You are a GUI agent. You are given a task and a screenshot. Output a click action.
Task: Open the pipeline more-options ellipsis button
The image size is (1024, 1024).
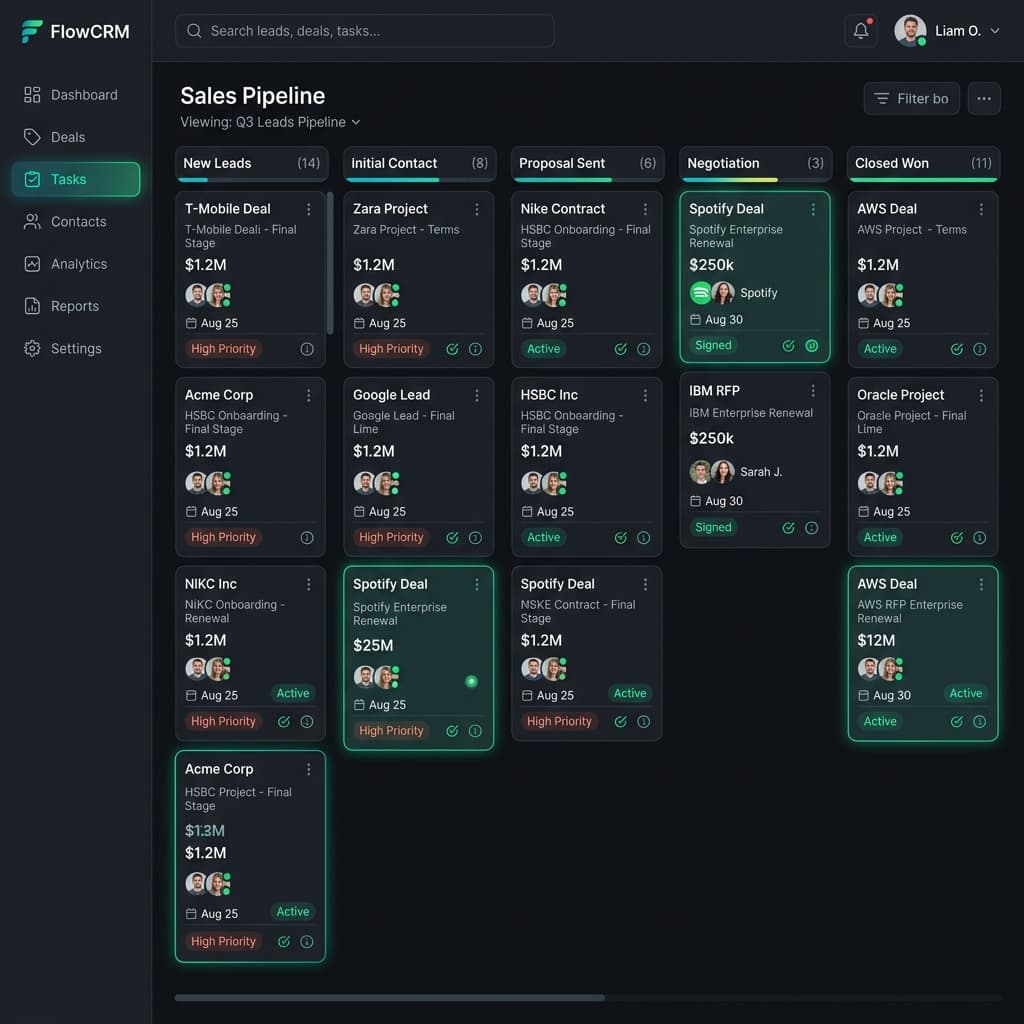(984, 99)
